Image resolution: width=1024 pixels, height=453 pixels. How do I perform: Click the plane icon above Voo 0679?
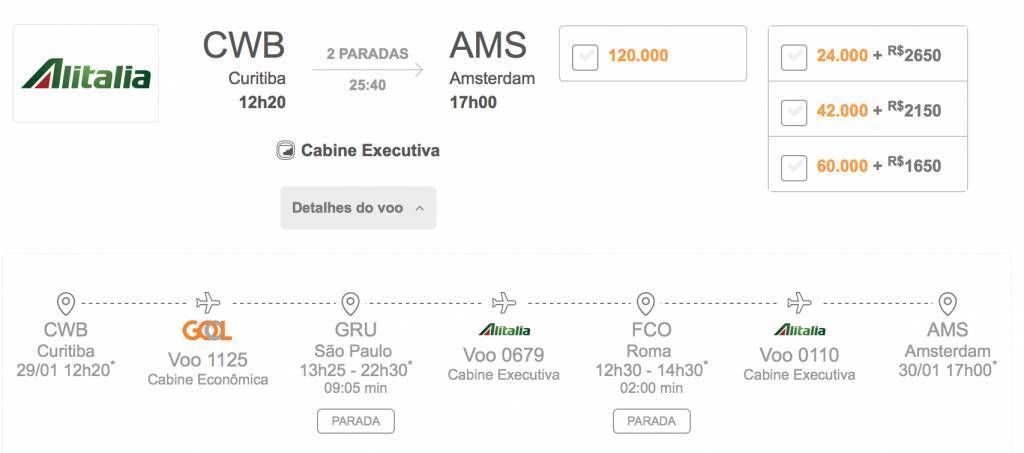[x=503, y=302]
